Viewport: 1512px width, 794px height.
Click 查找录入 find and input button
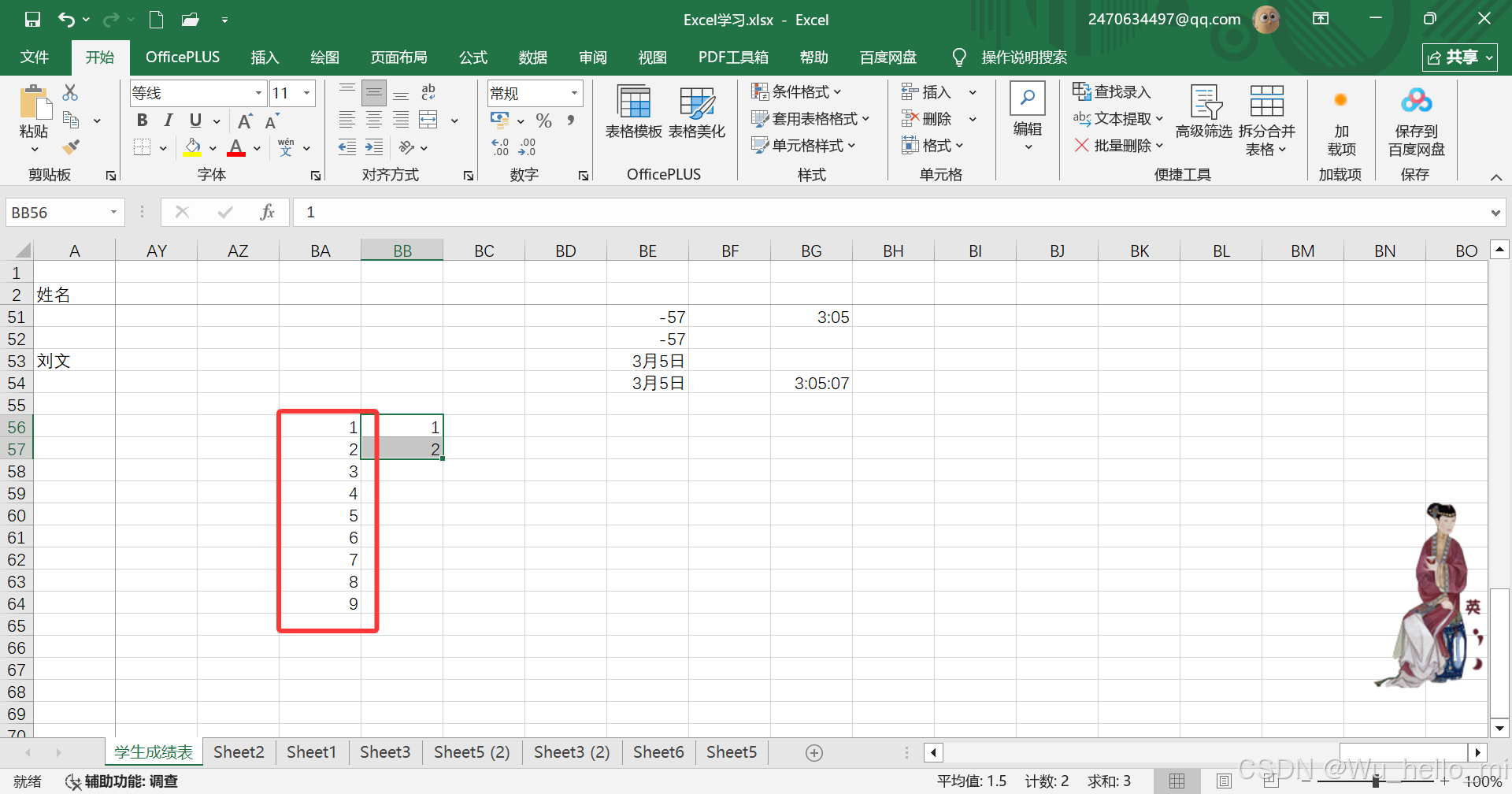click(1112, 92)
